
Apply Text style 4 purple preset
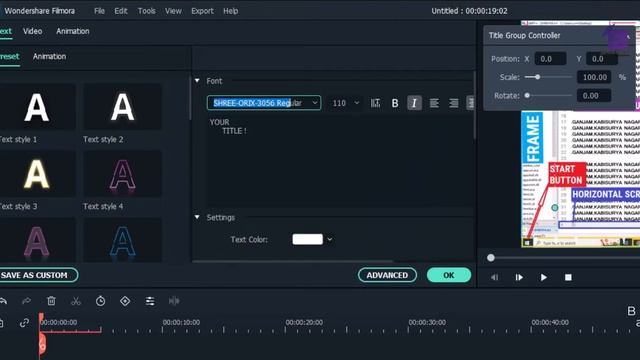click(x=122, y=174)
